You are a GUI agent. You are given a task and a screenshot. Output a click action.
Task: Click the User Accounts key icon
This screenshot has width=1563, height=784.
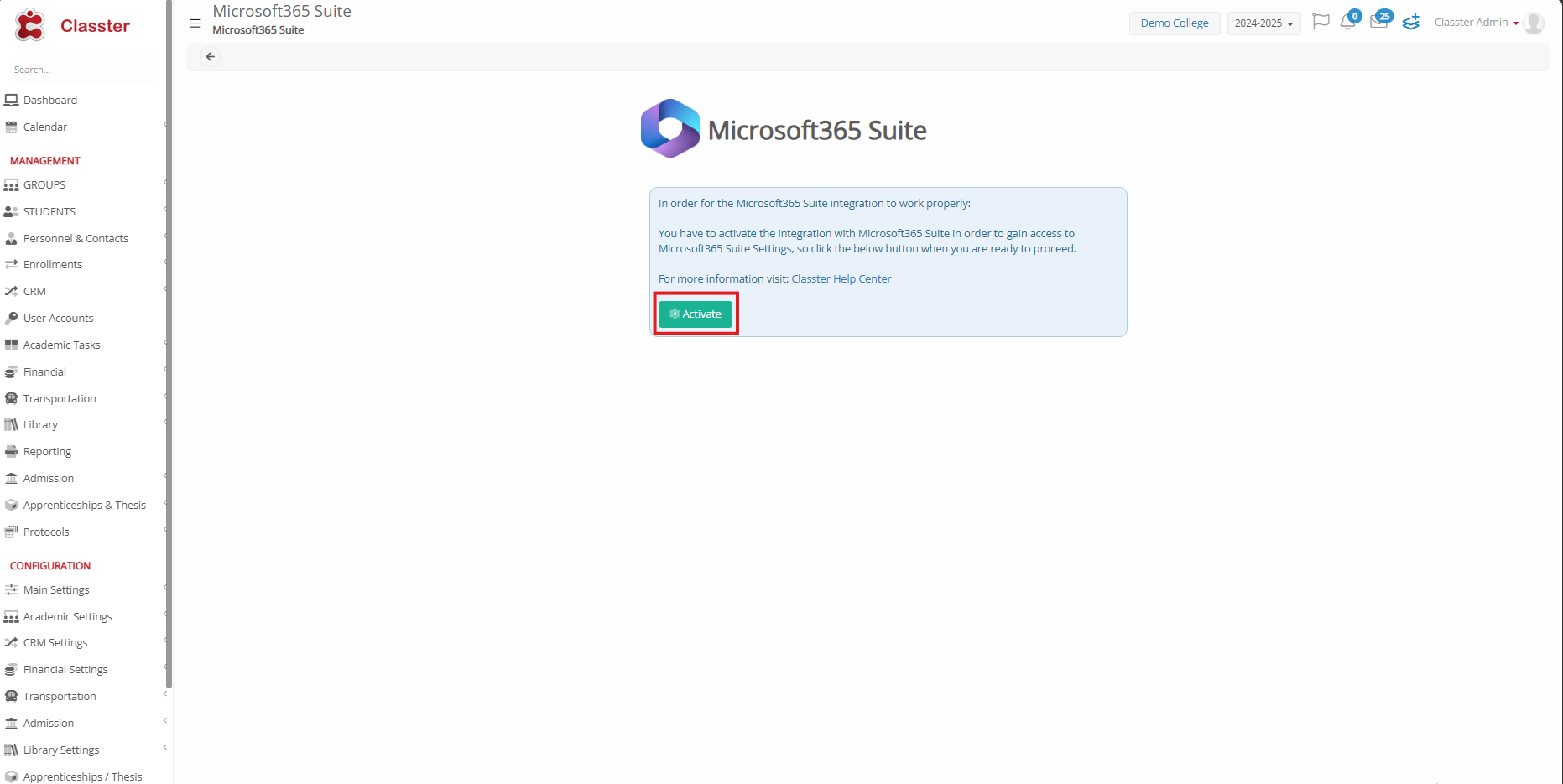(x=11, y=319)
